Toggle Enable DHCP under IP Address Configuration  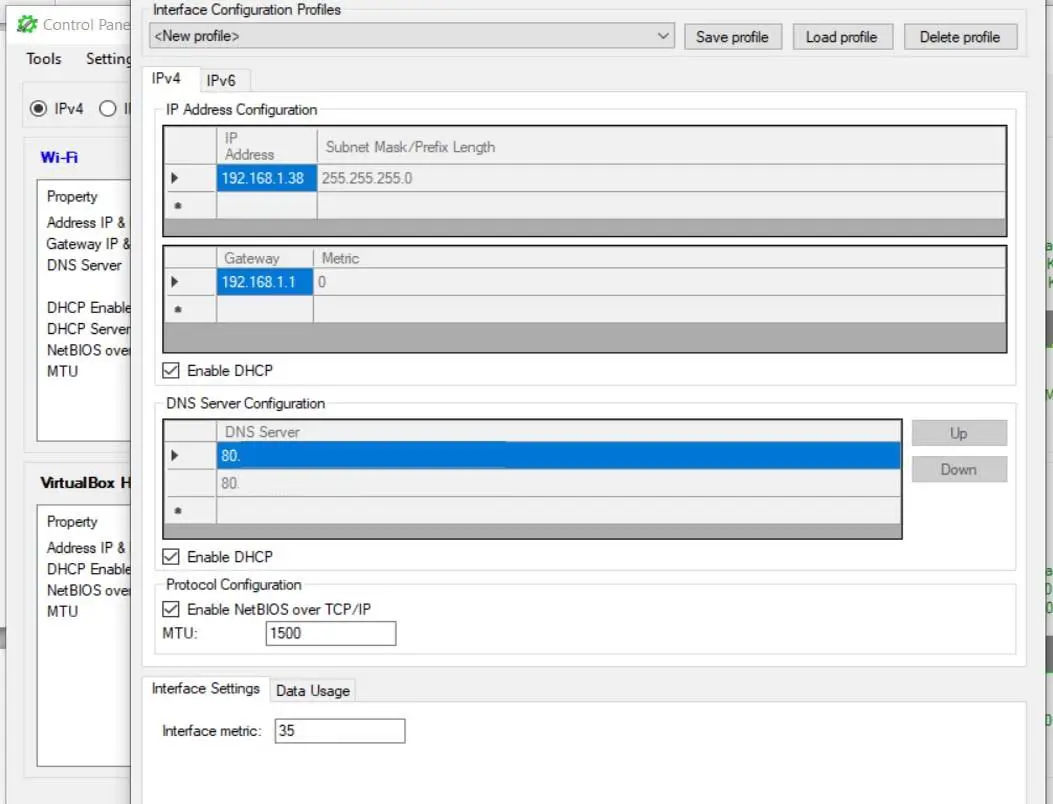click(171, 370)
